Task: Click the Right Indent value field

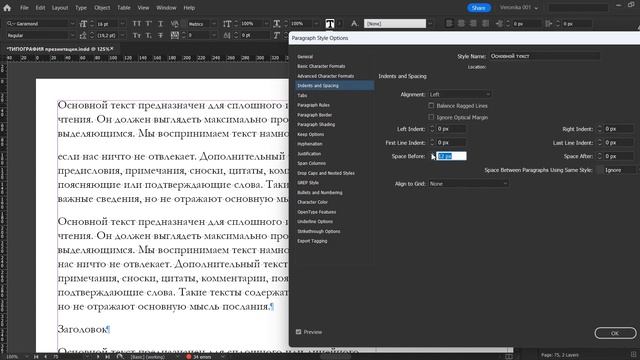Action: (x=618, y=129)
